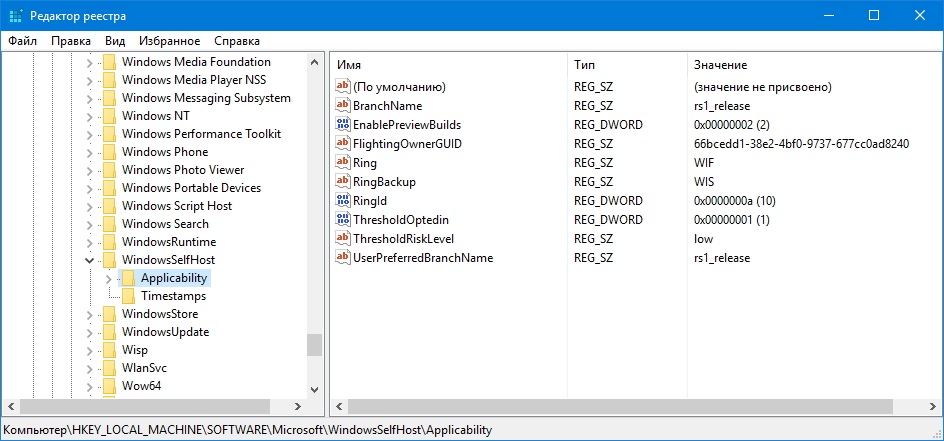Screen dimensions: 944x441
Task: Open the Вид menu
Action: pyautogui.click(x=115, y=41)
